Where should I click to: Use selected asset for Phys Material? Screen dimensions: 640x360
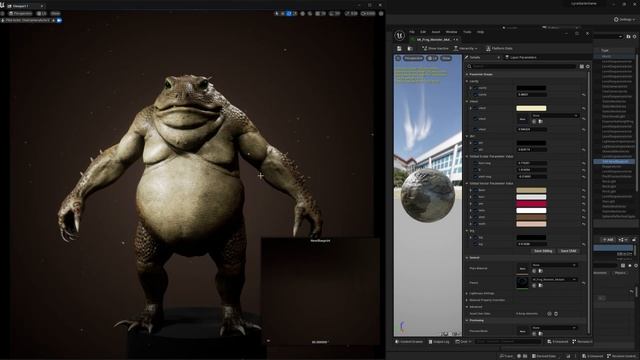(534, 271)
